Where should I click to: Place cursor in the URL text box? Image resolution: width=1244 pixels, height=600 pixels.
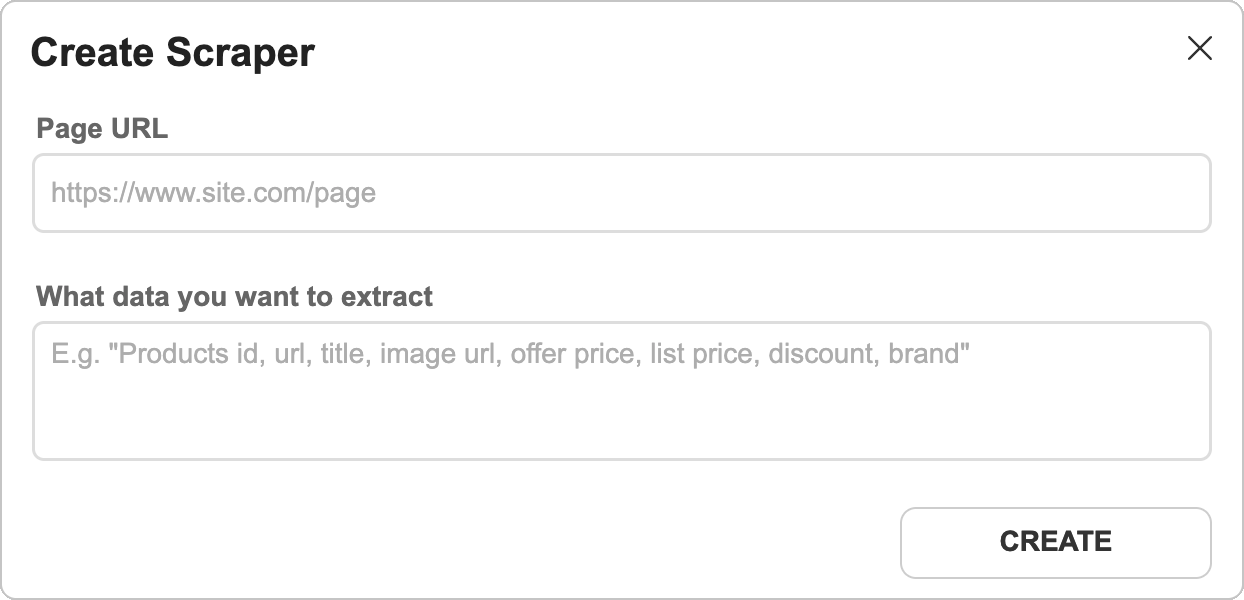pos(621,193)
